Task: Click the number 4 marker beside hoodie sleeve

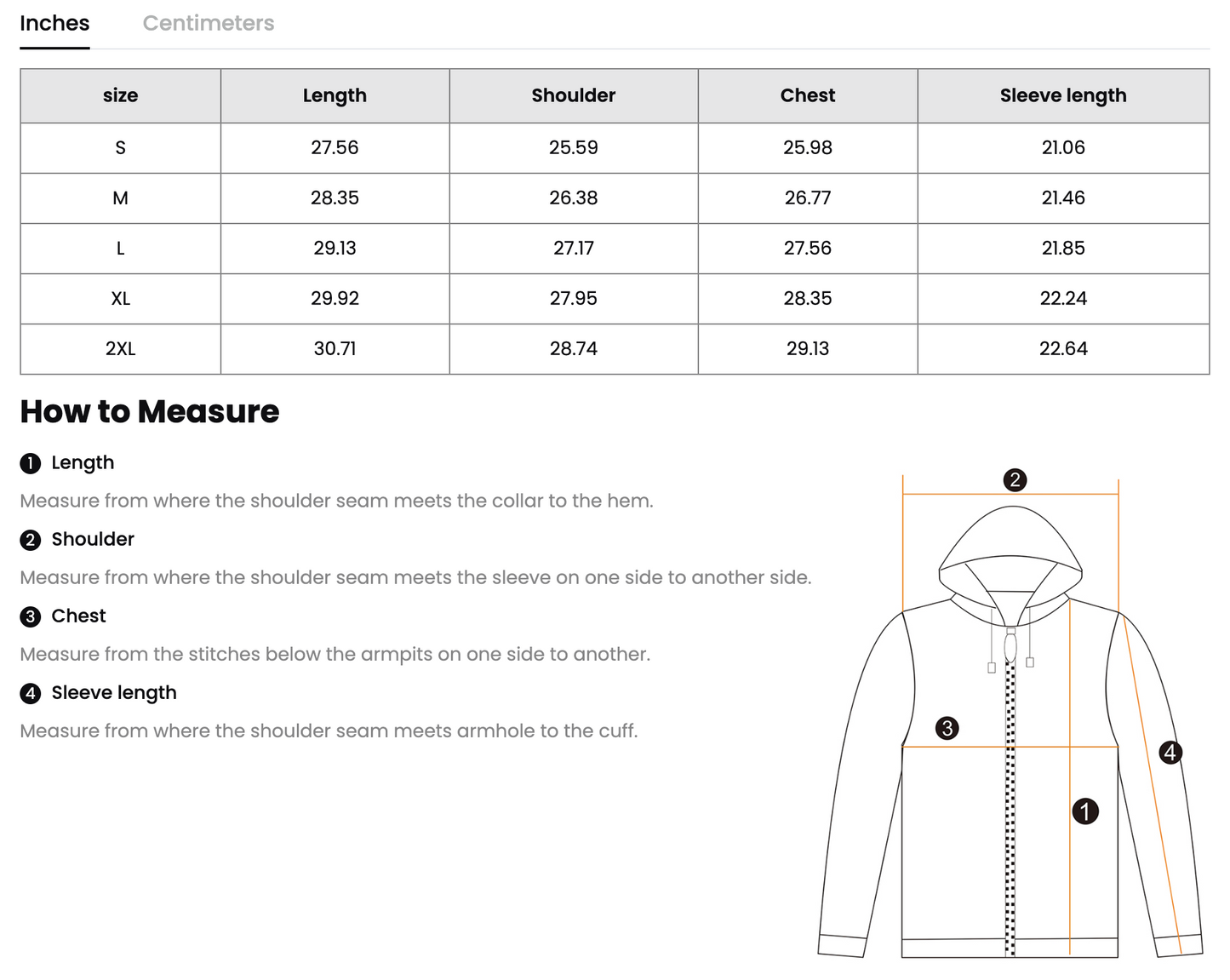Action: coord(1170,753)
